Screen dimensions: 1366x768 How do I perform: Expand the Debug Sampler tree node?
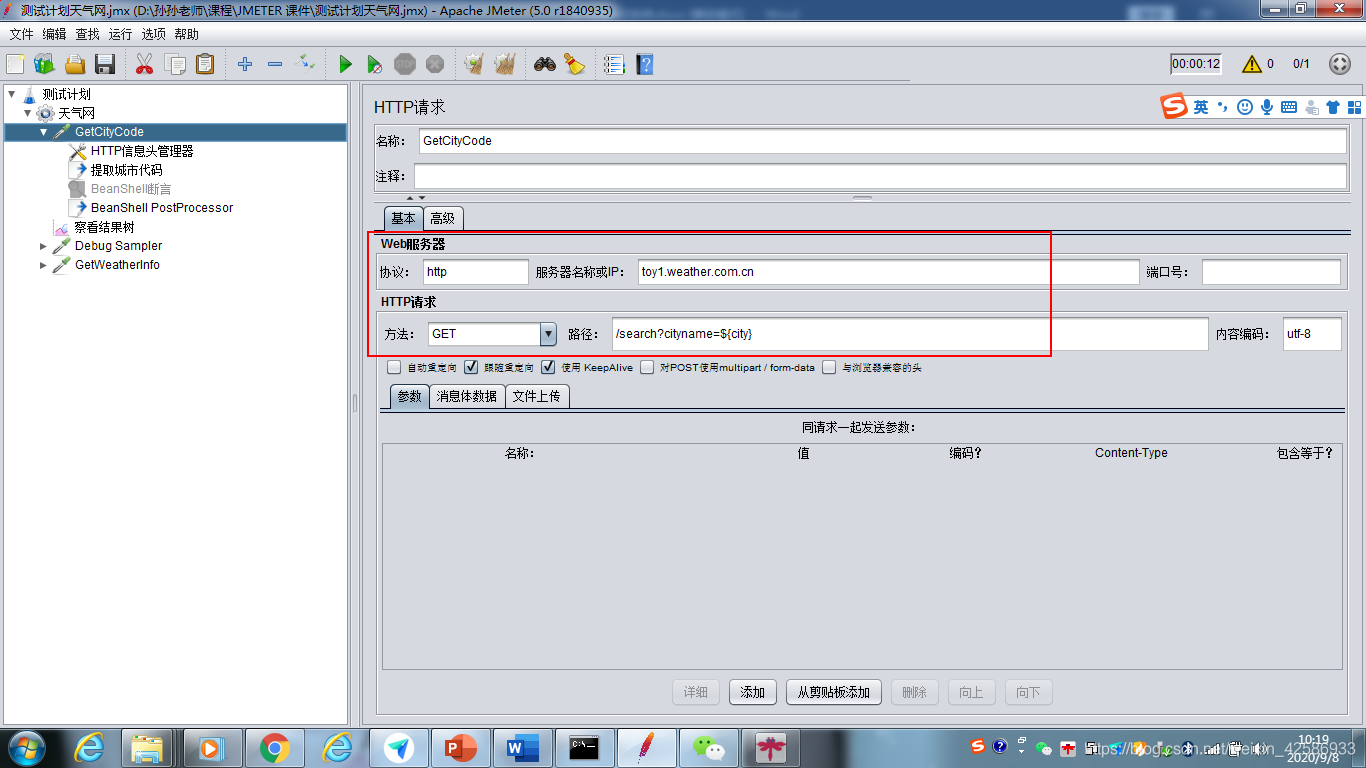pyautogui.click(x=44, y=246)
